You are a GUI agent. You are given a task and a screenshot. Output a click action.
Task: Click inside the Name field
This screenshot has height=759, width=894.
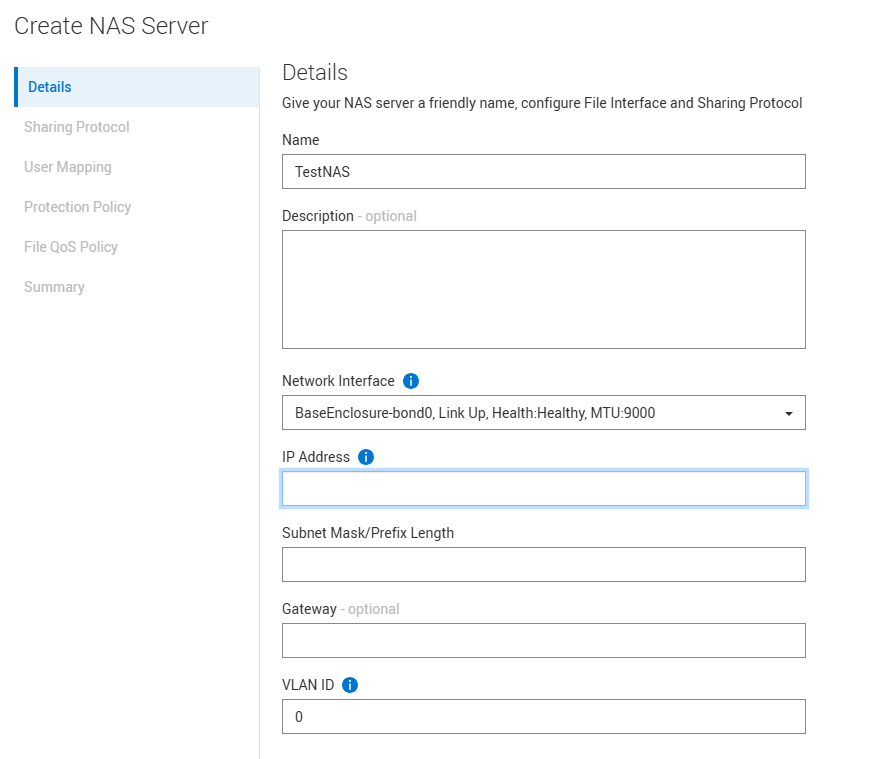[x=544, y=171]
